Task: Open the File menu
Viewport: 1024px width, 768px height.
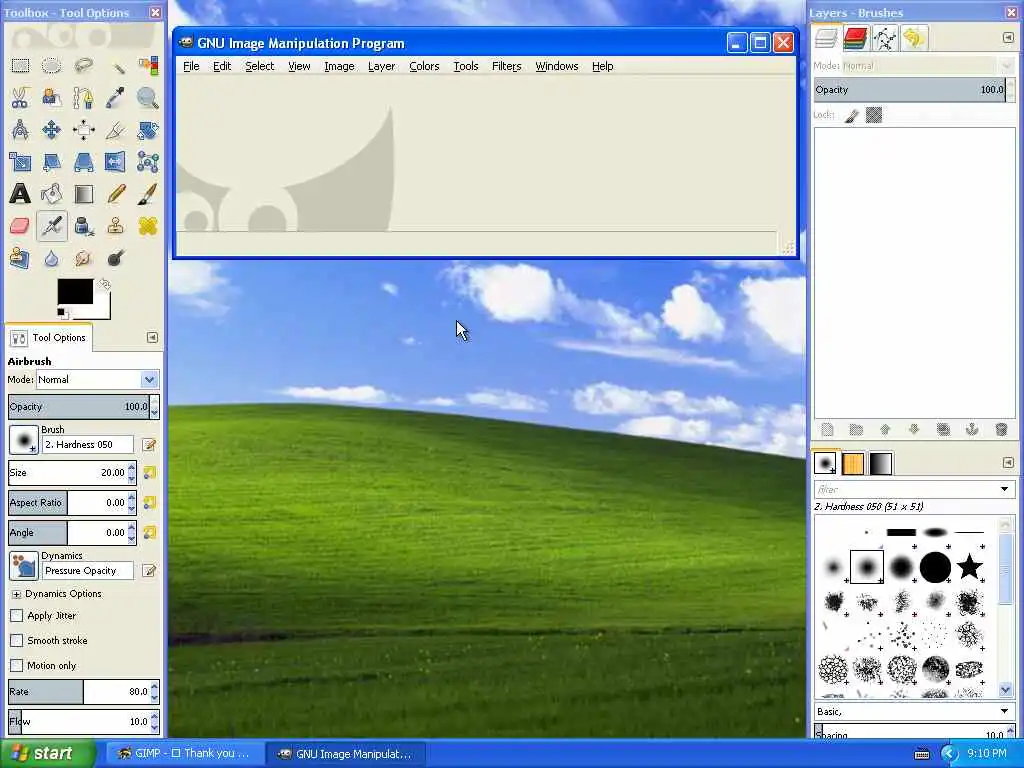Action: coord(191,66)
